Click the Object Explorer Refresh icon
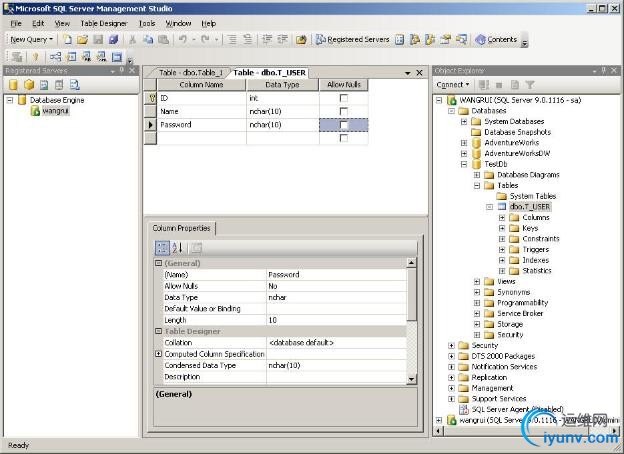Viewport: 624px width, 454px height. coord(515,84)
